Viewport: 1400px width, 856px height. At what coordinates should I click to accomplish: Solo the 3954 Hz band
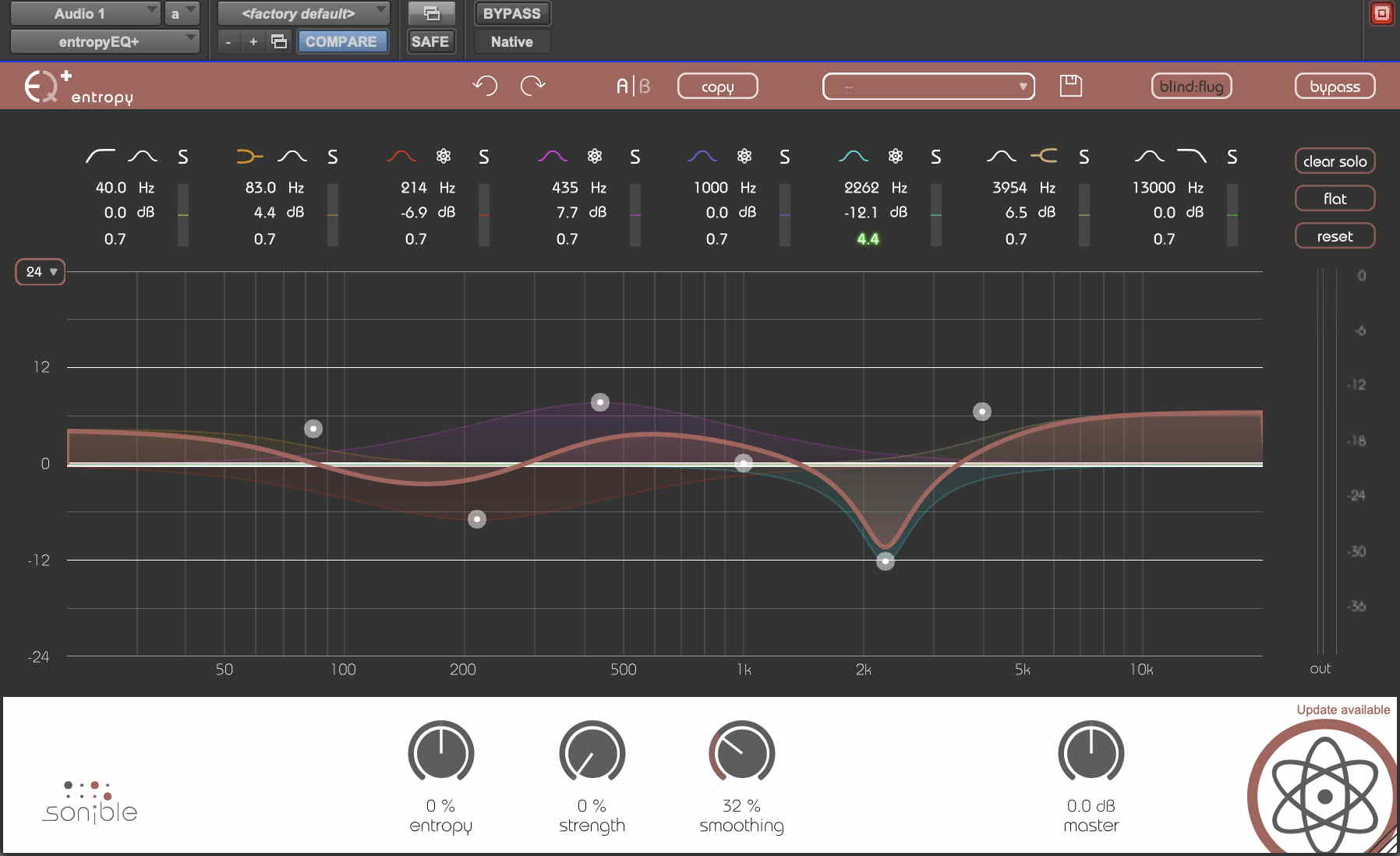(1084, 157)
